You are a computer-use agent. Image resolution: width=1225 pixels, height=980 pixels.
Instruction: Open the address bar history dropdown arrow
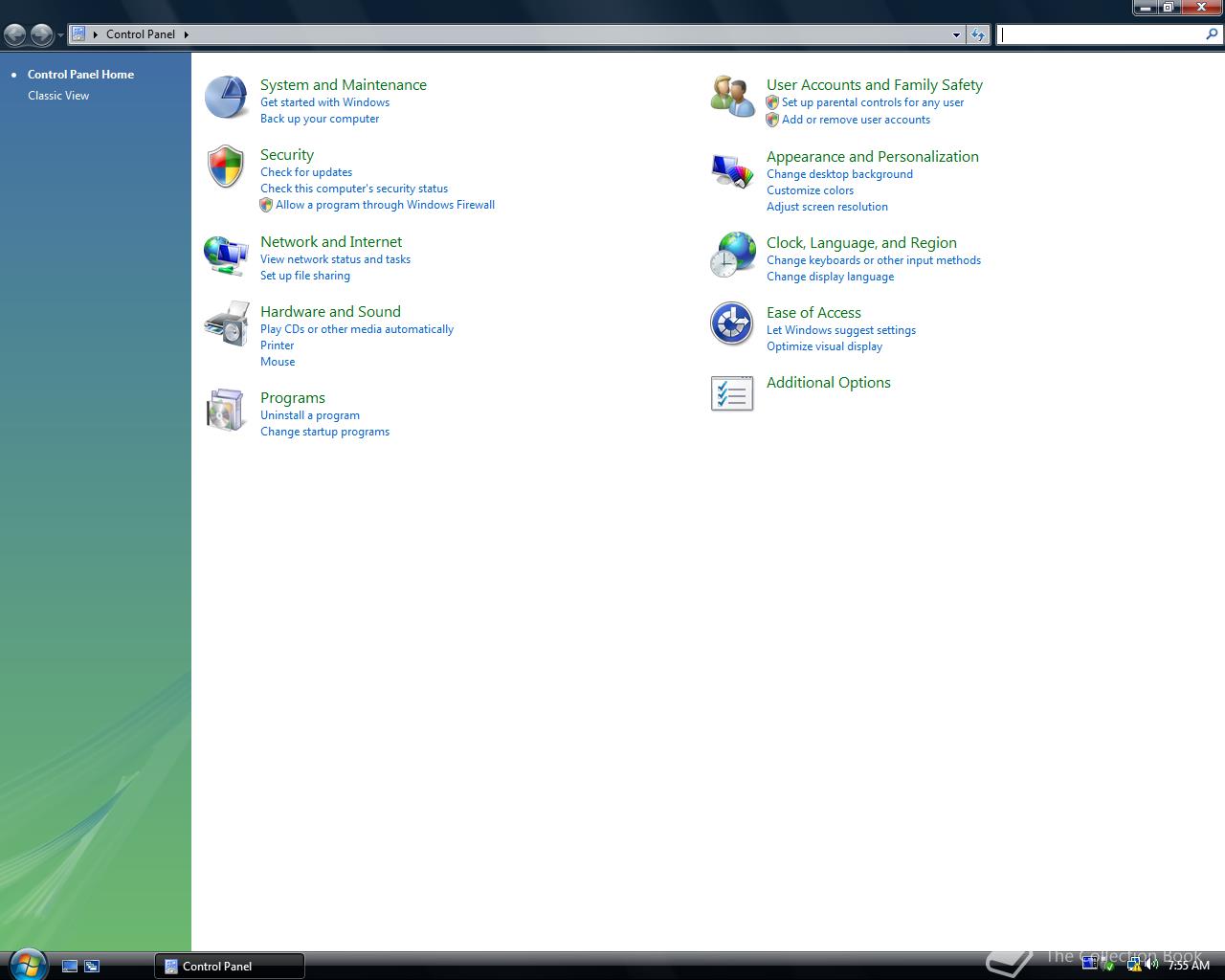956,34
